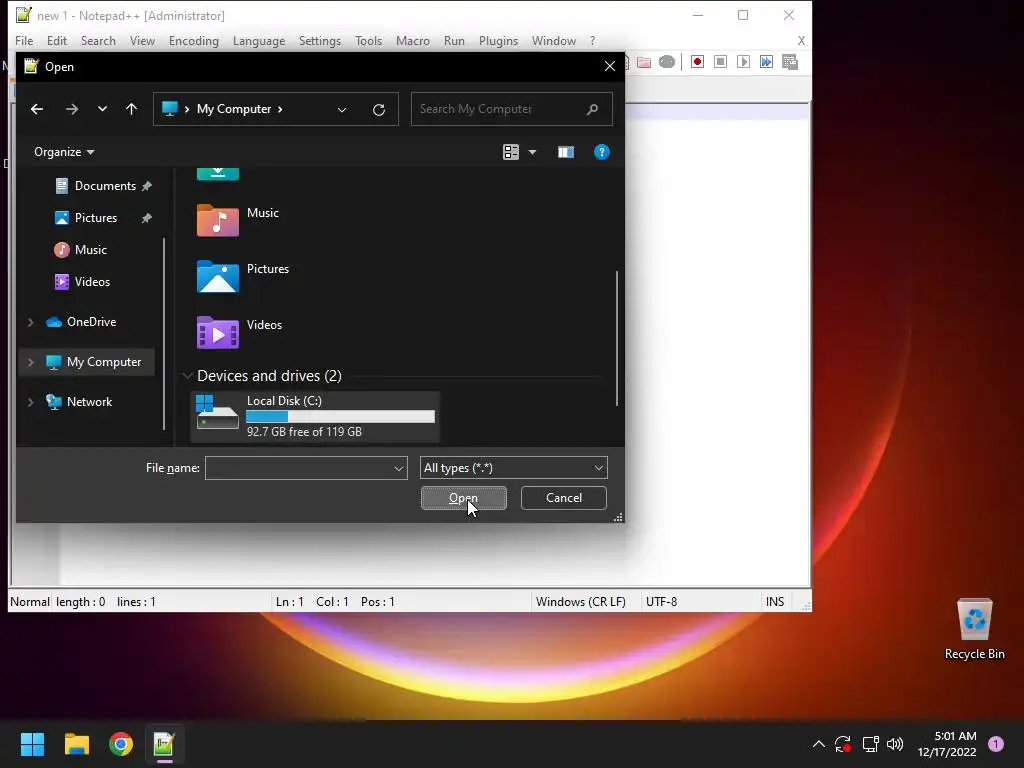Viewport: 1024px width, 768px height.
Task: Change your view icon in Open dialog
Action: tap(511, 152)
